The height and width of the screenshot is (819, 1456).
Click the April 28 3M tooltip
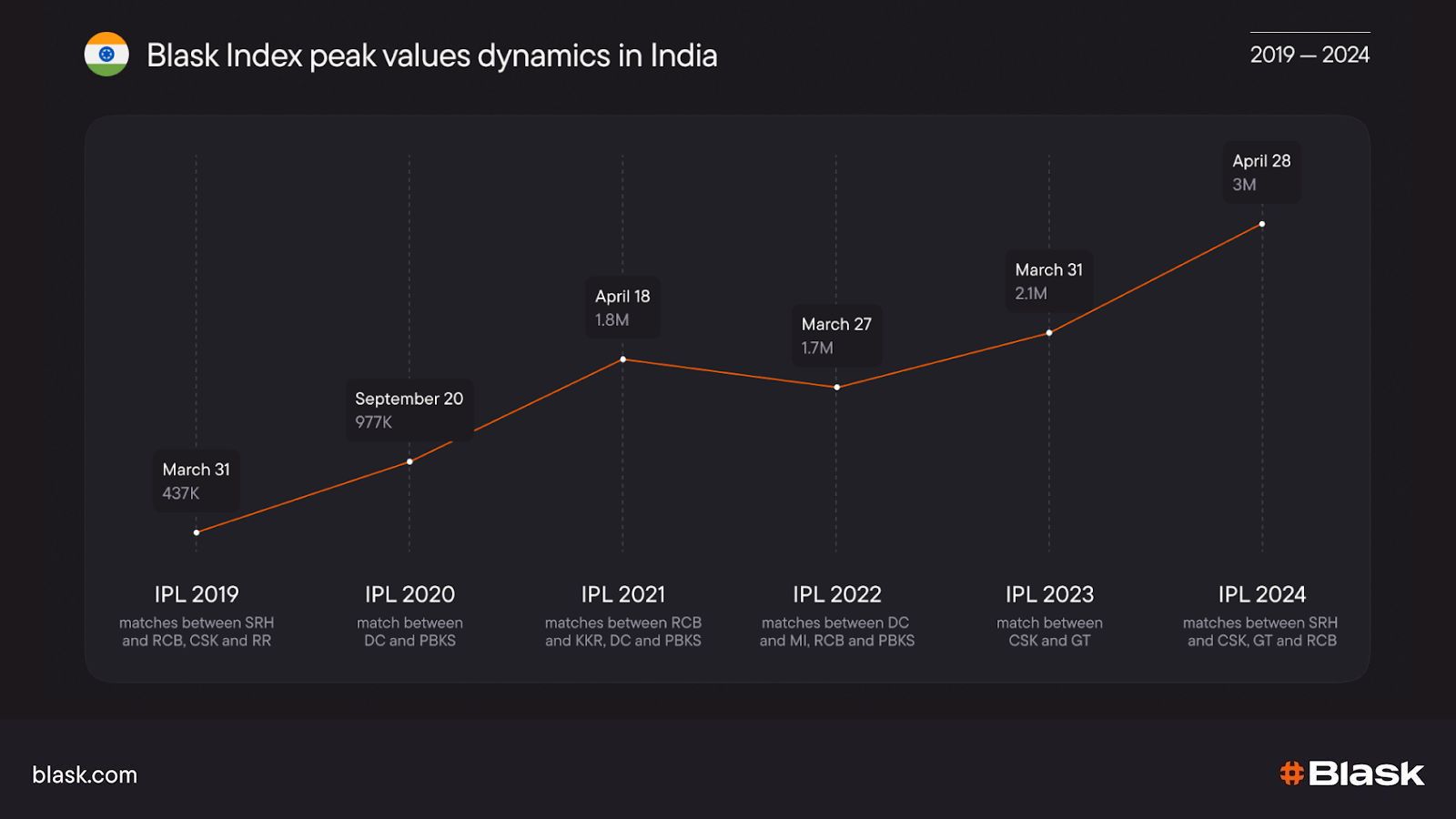[1260, 172]
